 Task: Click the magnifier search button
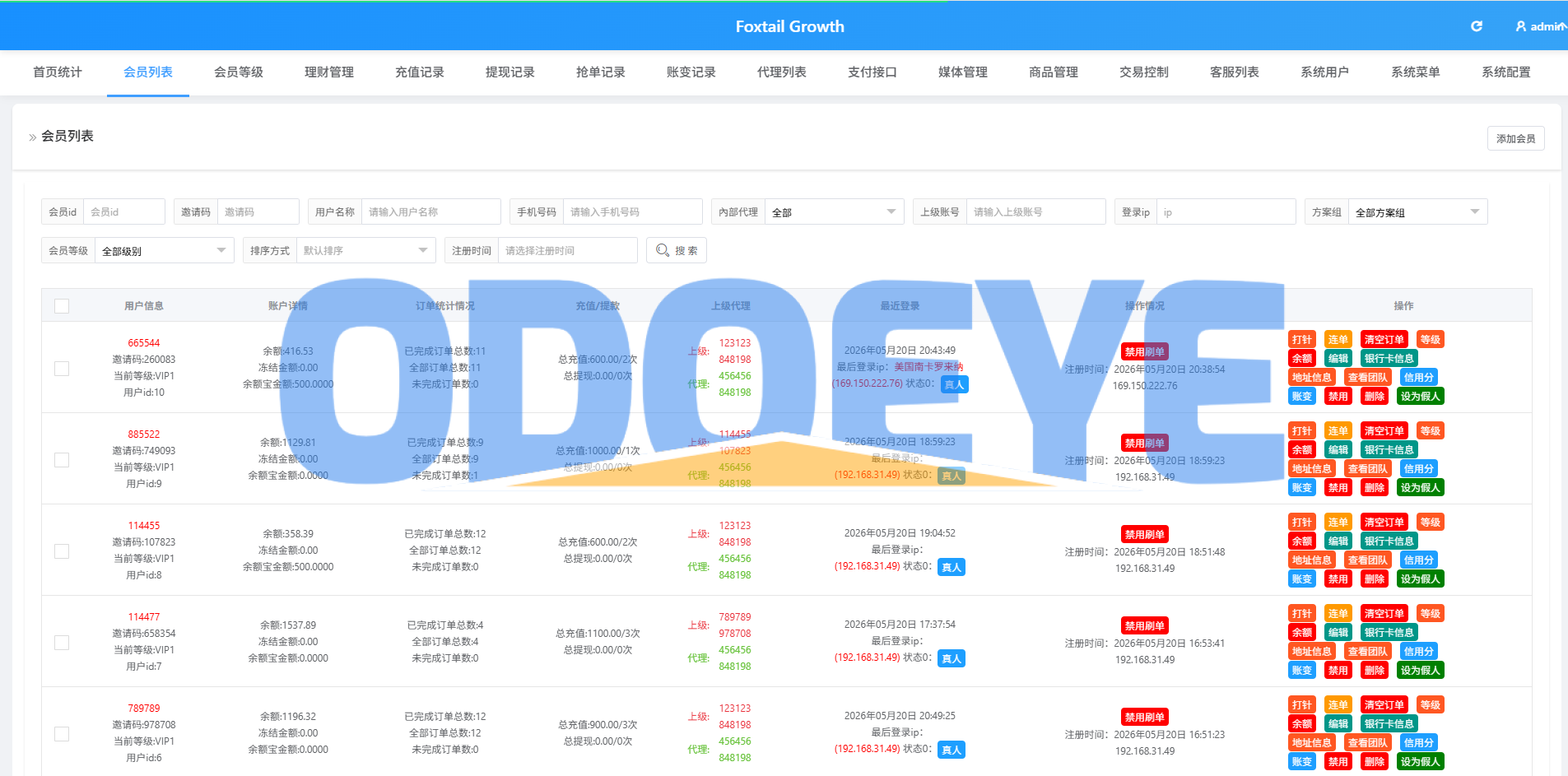pos(677,250)
